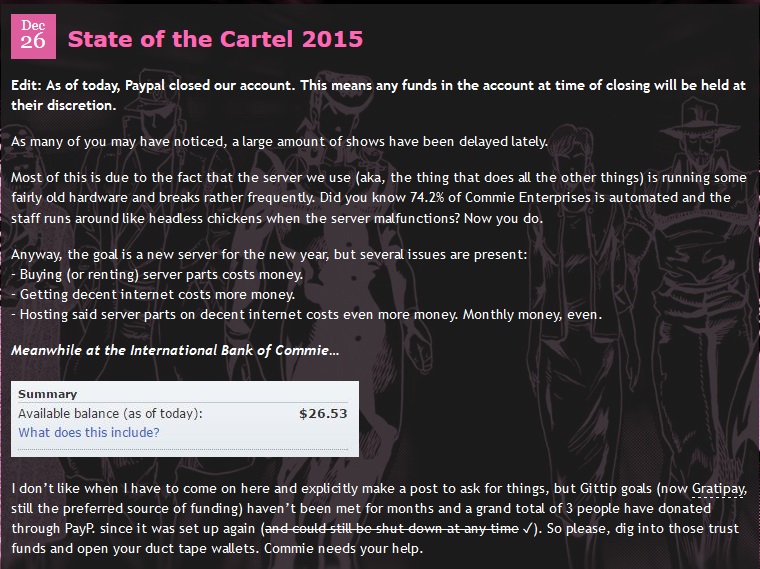Click the 'Available balance (as of today)' label
The height and width of the screenshot is (569, 760).
(111, 413)
